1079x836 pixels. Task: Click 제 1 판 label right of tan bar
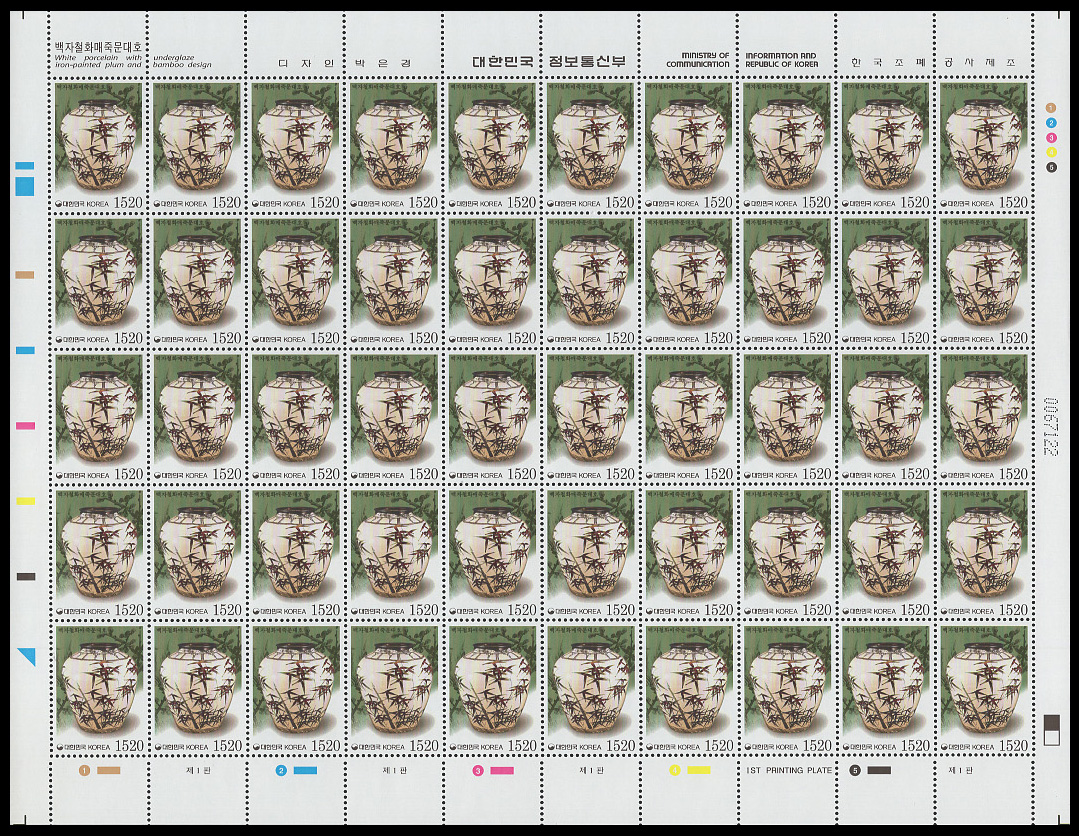198,771
